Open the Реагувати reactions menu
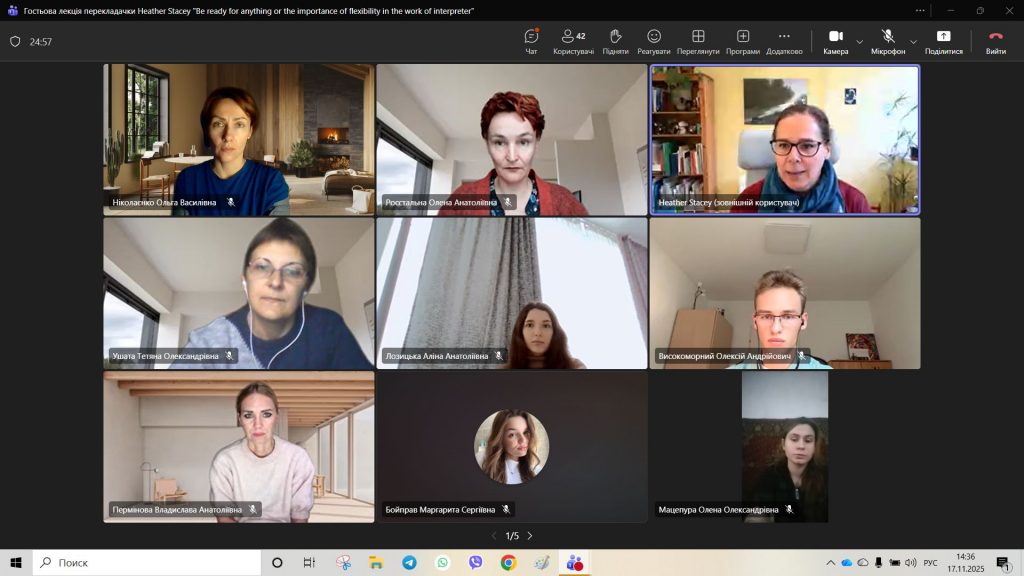The width and height of the screenshot is (1024, 576). coord(653,41)
